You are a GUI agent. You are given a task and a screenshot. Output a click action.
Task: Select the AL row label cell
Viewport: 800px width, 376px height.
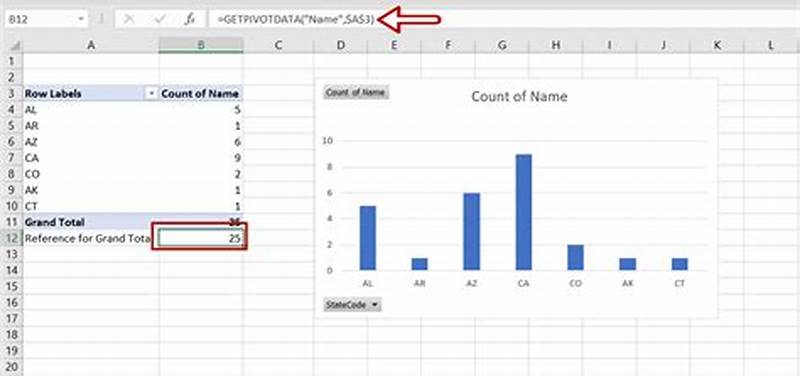point(91,109)
